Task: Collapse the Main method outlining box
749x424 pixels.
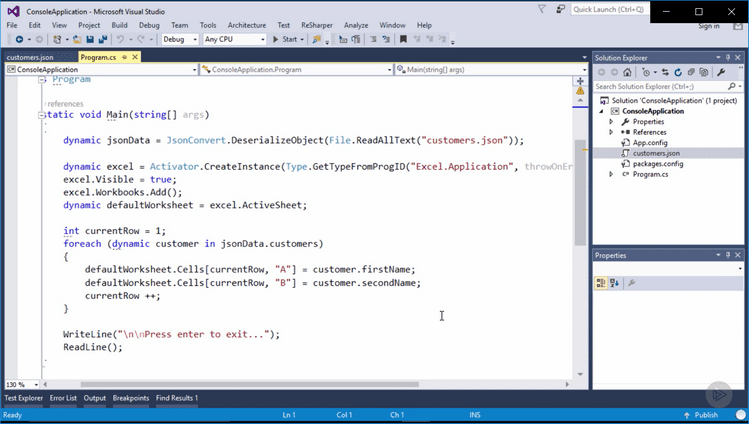Action: [x=42, y=115]
